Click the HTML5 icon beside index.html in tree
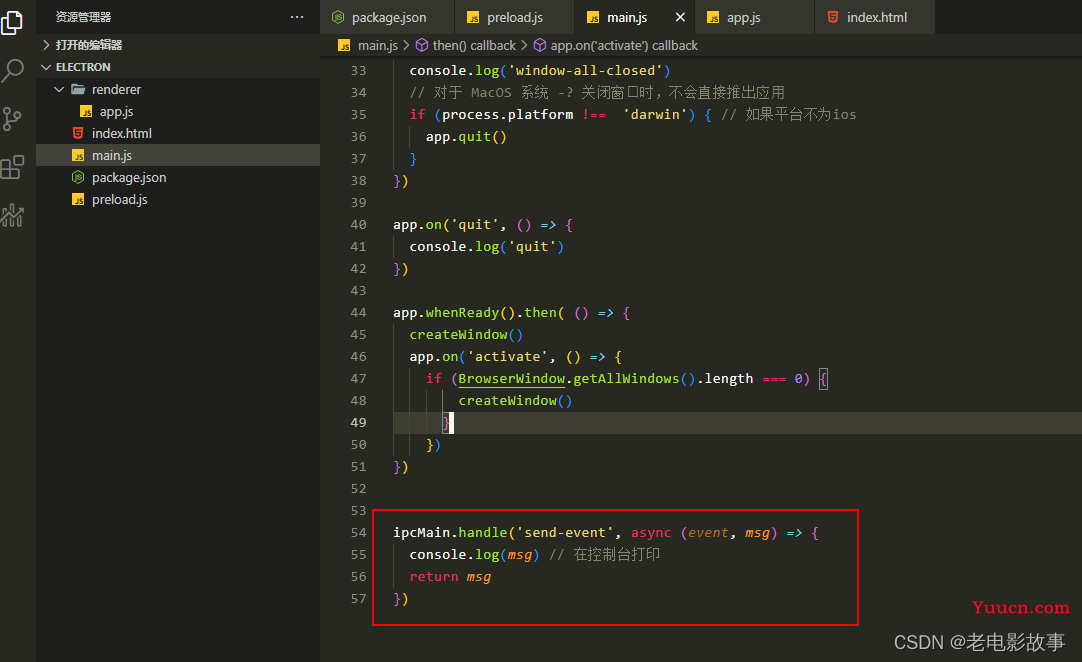The image size is (1082, 662). 78,133
